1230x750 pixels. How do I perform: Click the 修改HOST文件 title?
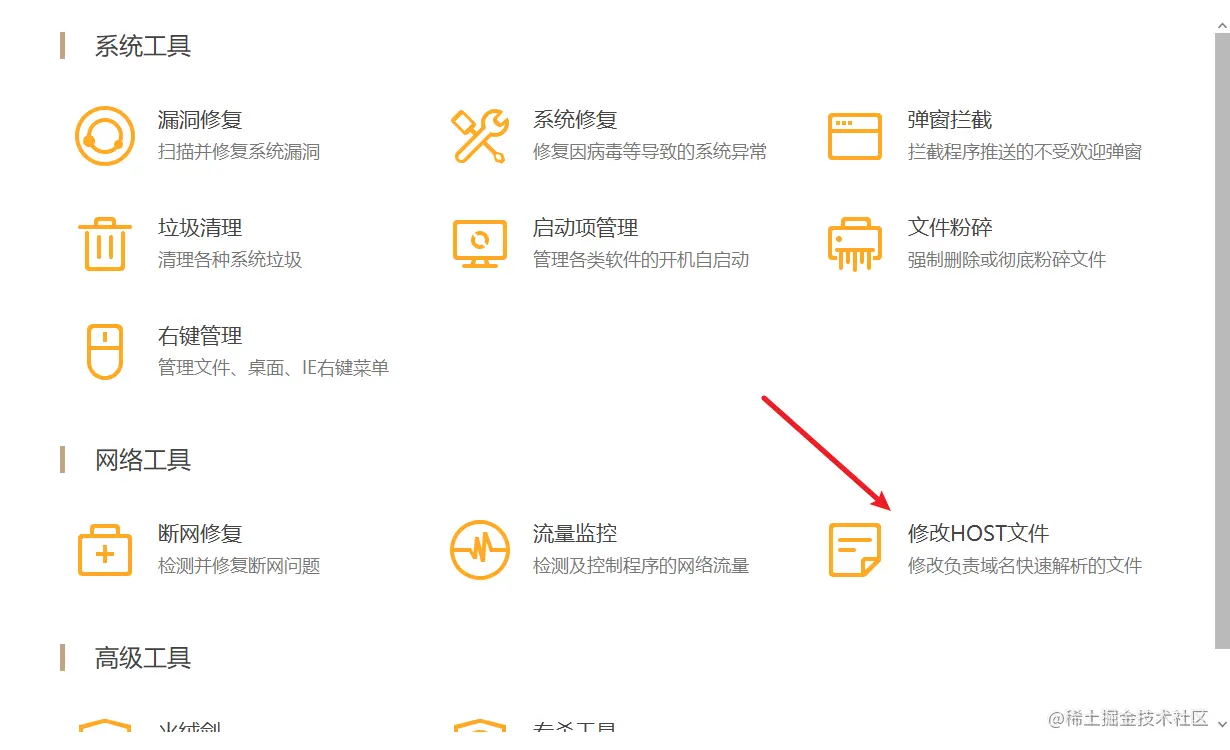978,534
